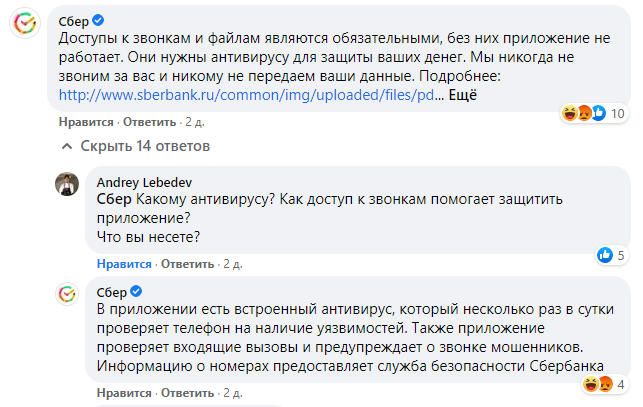Image resolution: width=643 pixels, height=407 pixels.
Task: Click the verified badge beside top Сбер name
Action: [x=98, y=20]
